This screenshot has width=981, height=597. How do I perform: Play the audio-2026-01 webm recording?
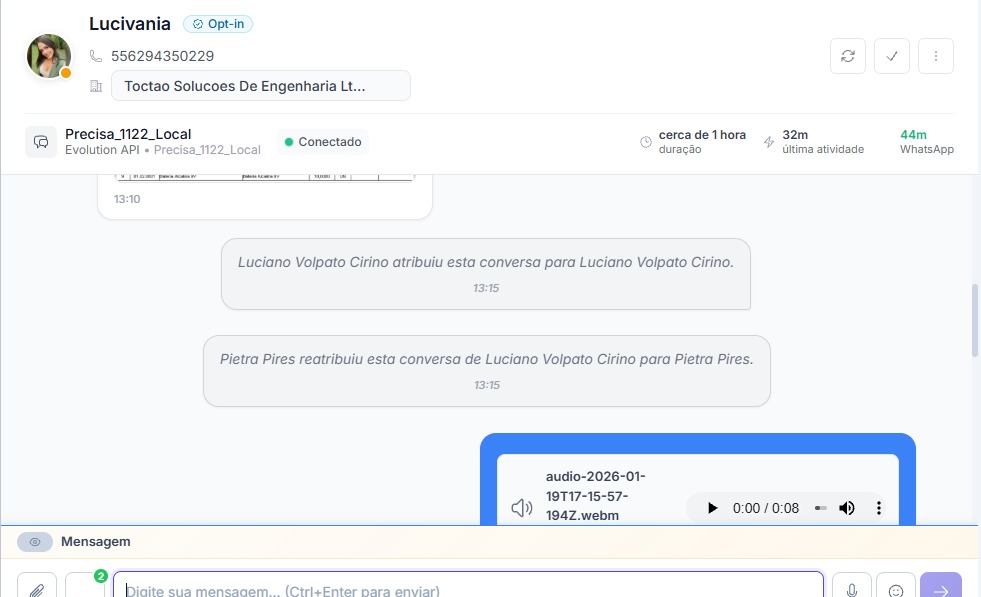[x=713, y=508]
